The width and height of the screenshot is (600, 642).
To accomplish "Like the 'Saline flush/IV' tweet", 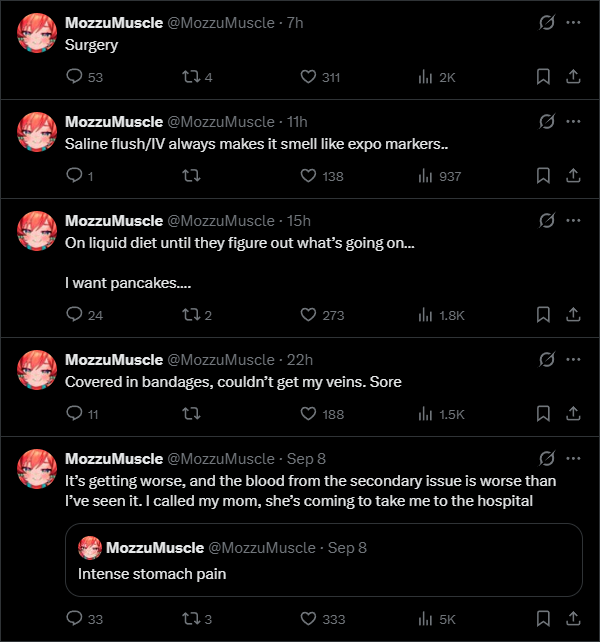I will pyautogui.click(x=322, y=176).
